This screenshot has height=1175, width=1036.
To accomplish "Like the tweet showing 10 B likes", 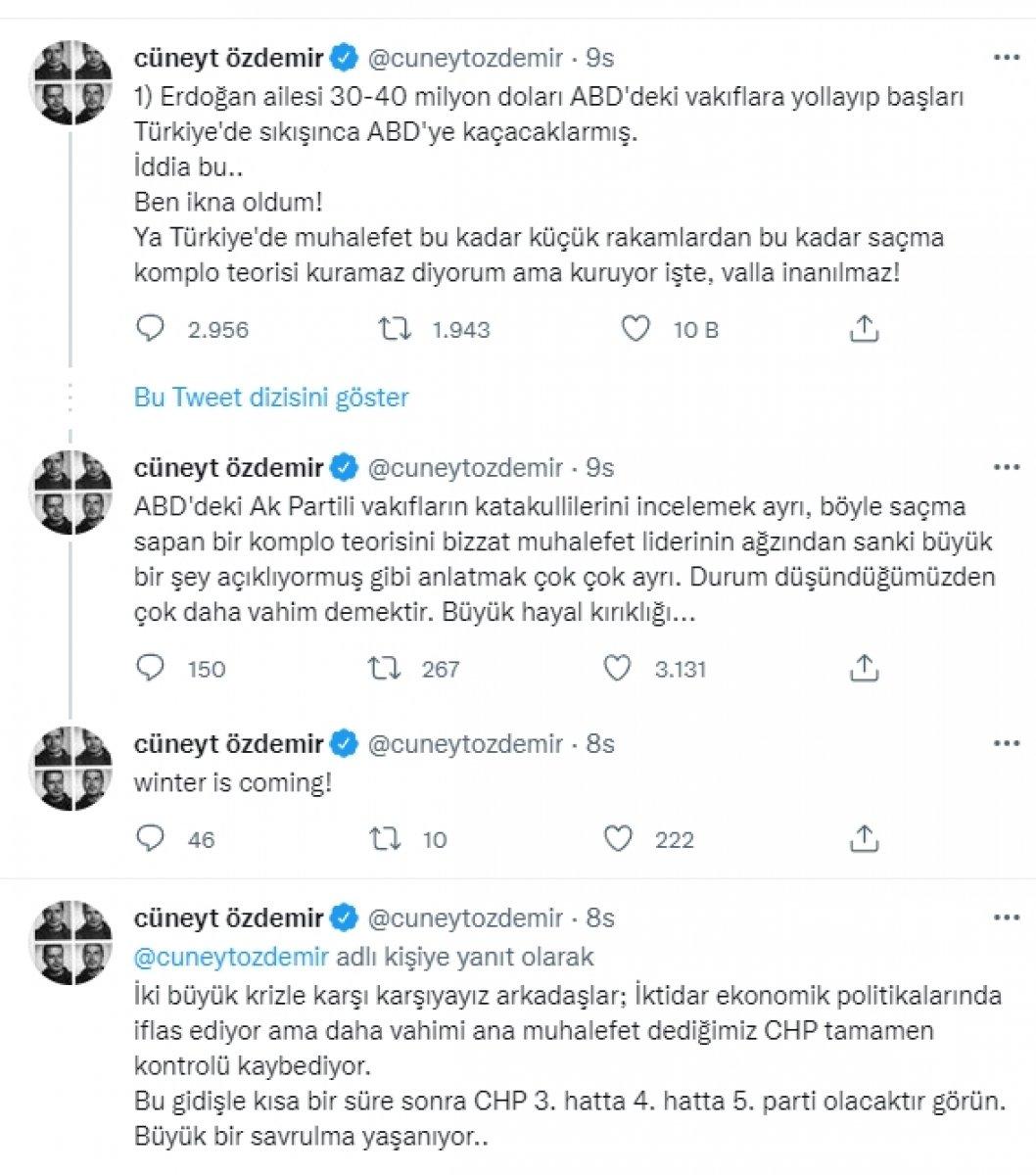I will (636, 329).
